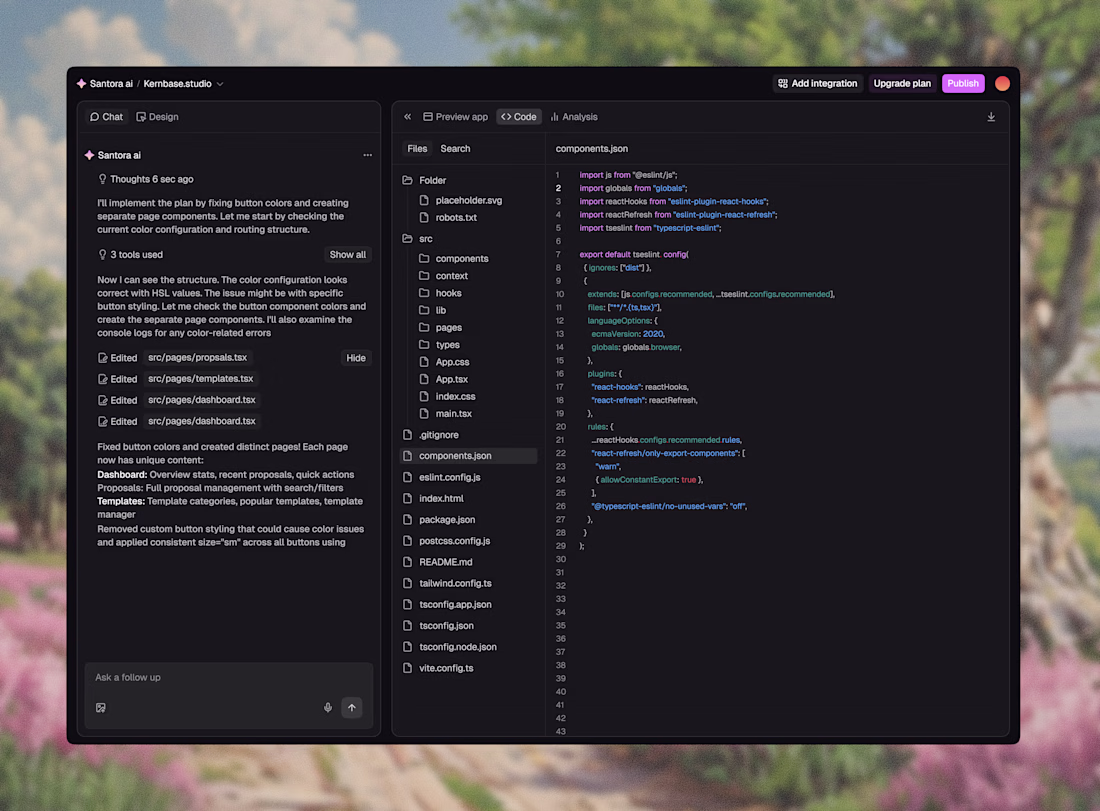The height and width of the screenshot is (811, 1100).
Task: Open main.tsx file
Action: click(x=446, y=414)
